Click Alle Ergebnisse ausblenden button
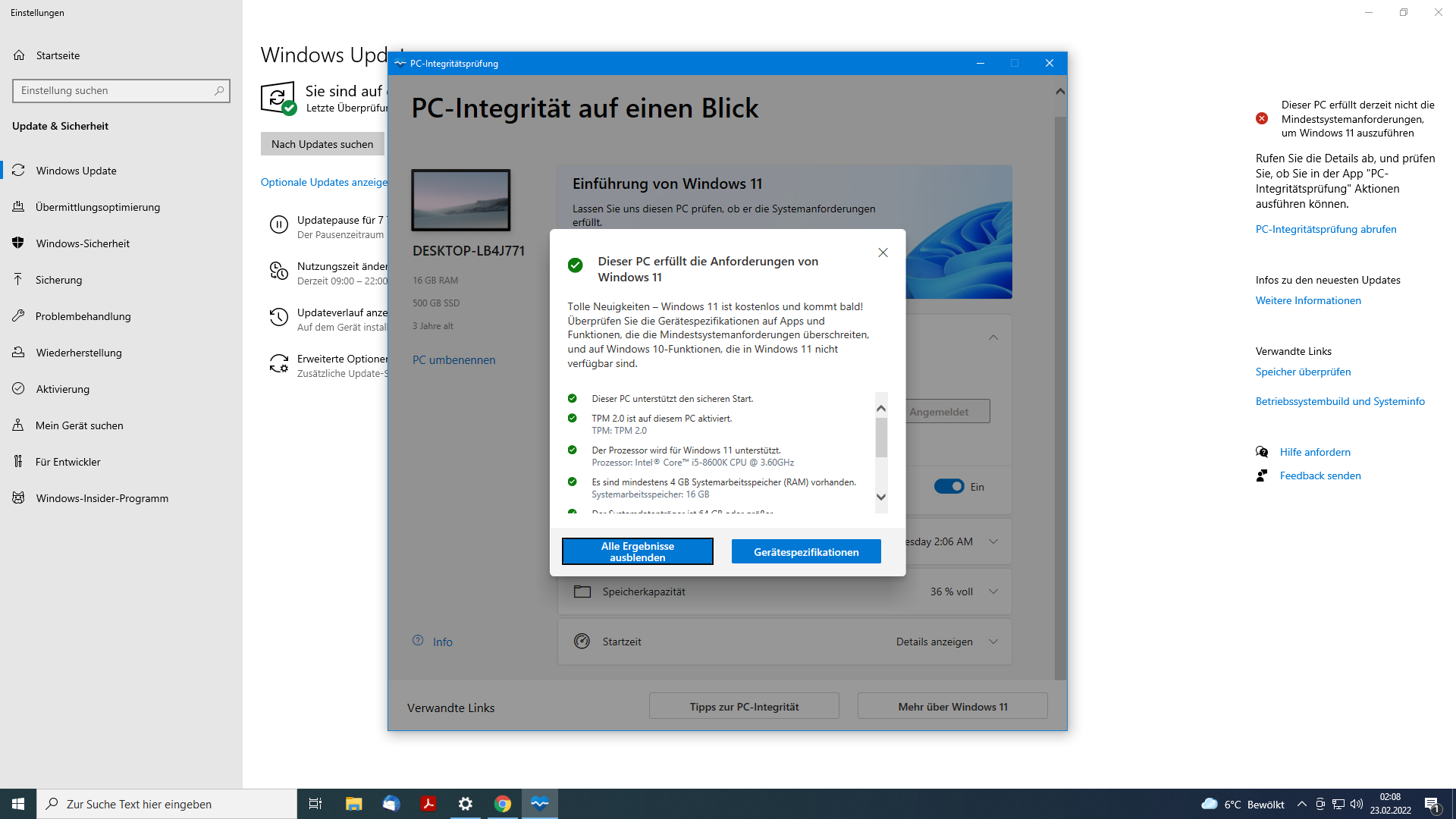1456x819 pixels. 637,551
